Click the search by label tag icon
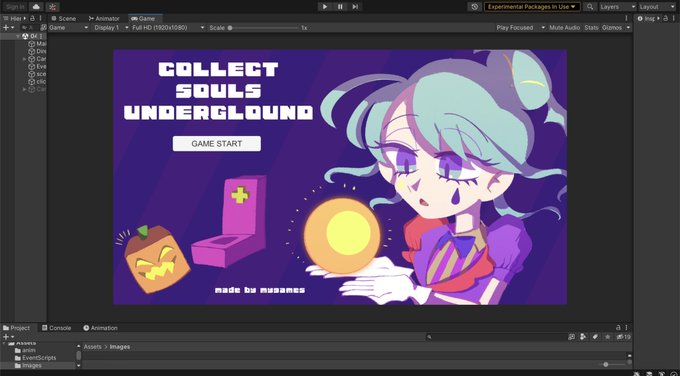The height and width of the screenshot is (376, 680). coord(595,337)
